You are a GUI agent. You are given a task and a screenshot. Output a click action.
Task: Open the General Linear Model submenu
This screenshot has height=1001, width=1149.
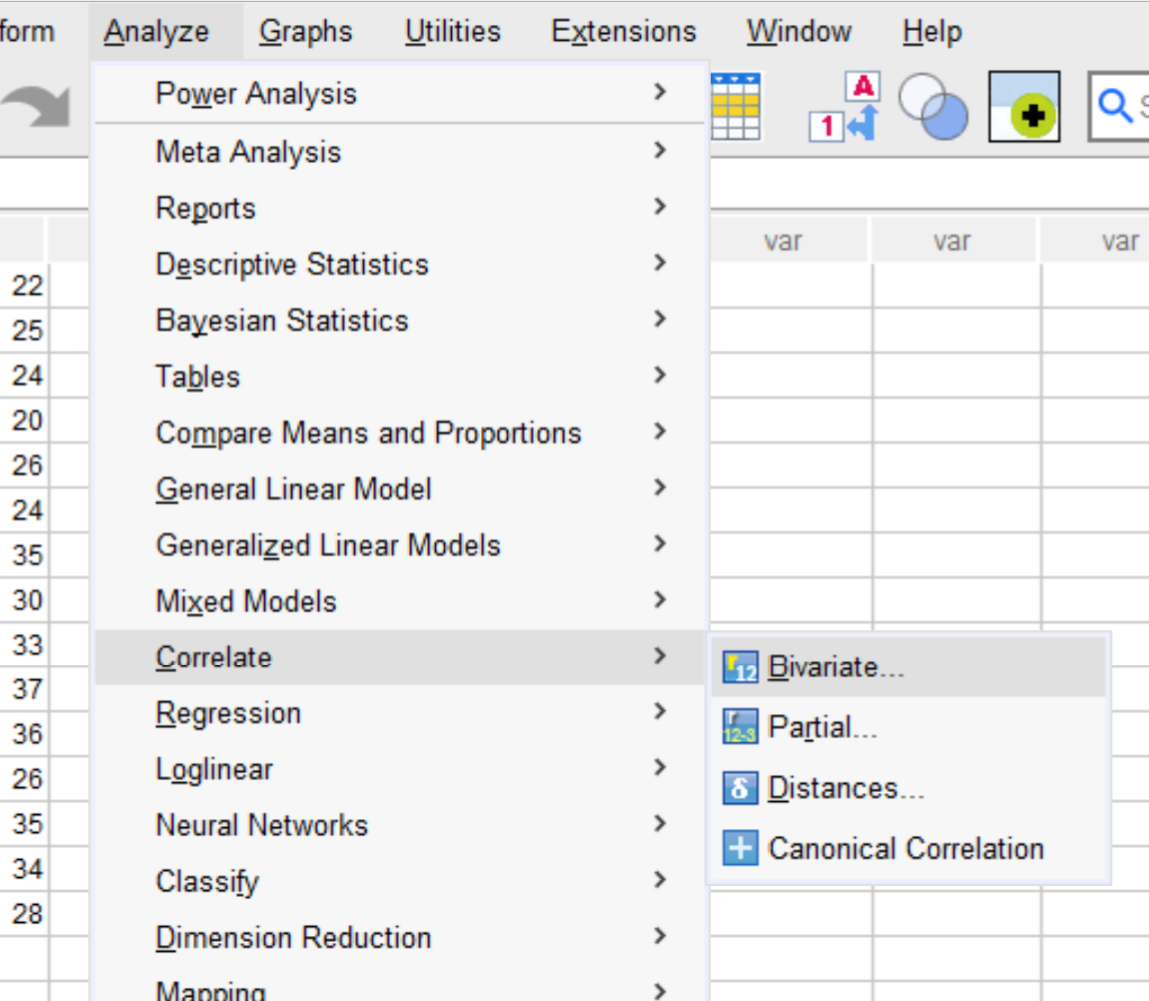(x=400, y=490)
